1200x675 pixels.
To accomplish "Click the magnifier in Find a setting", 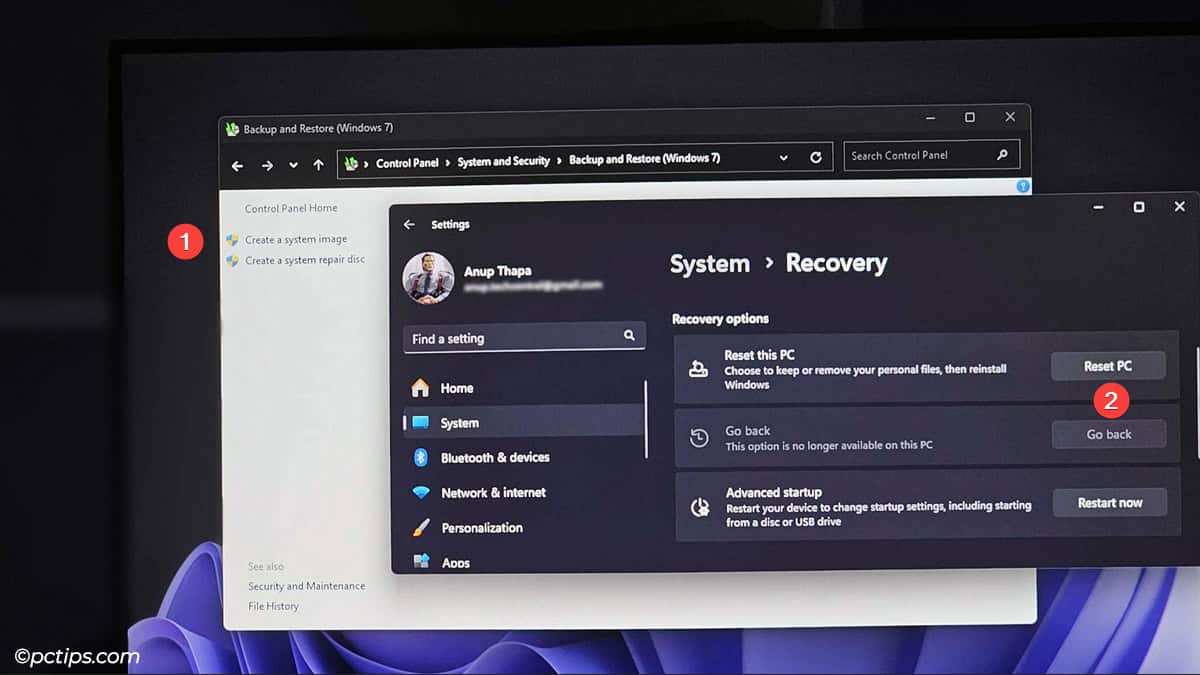I will (629, 337).
